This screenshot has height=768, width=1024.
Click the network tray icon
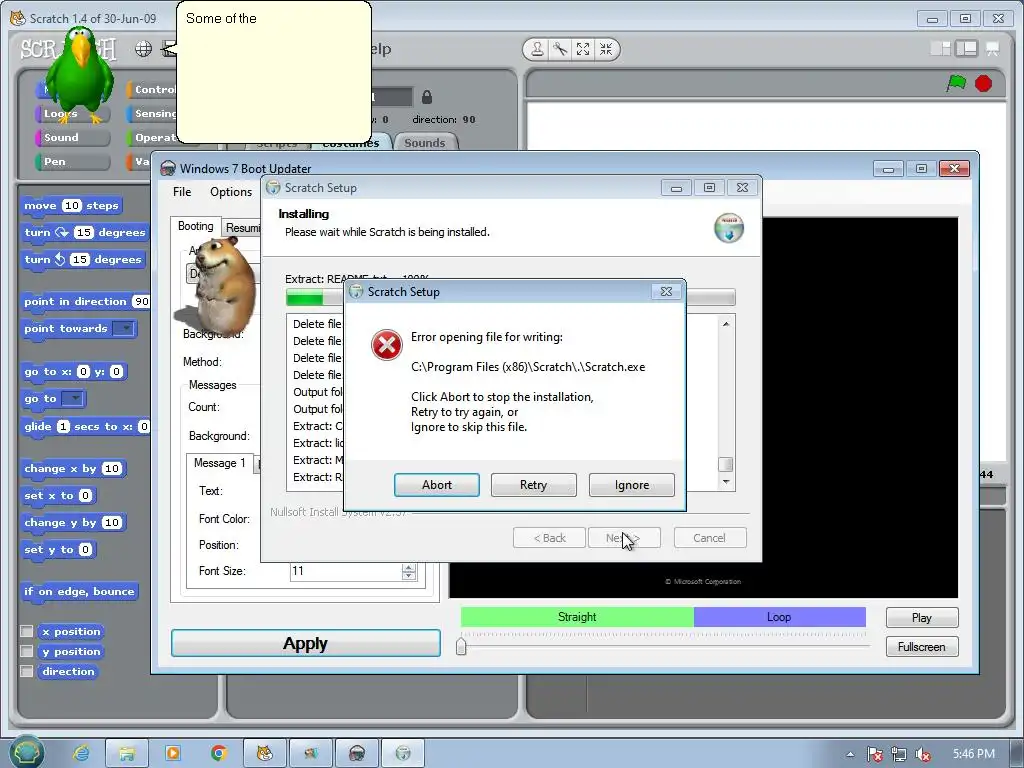click(899, 754)
